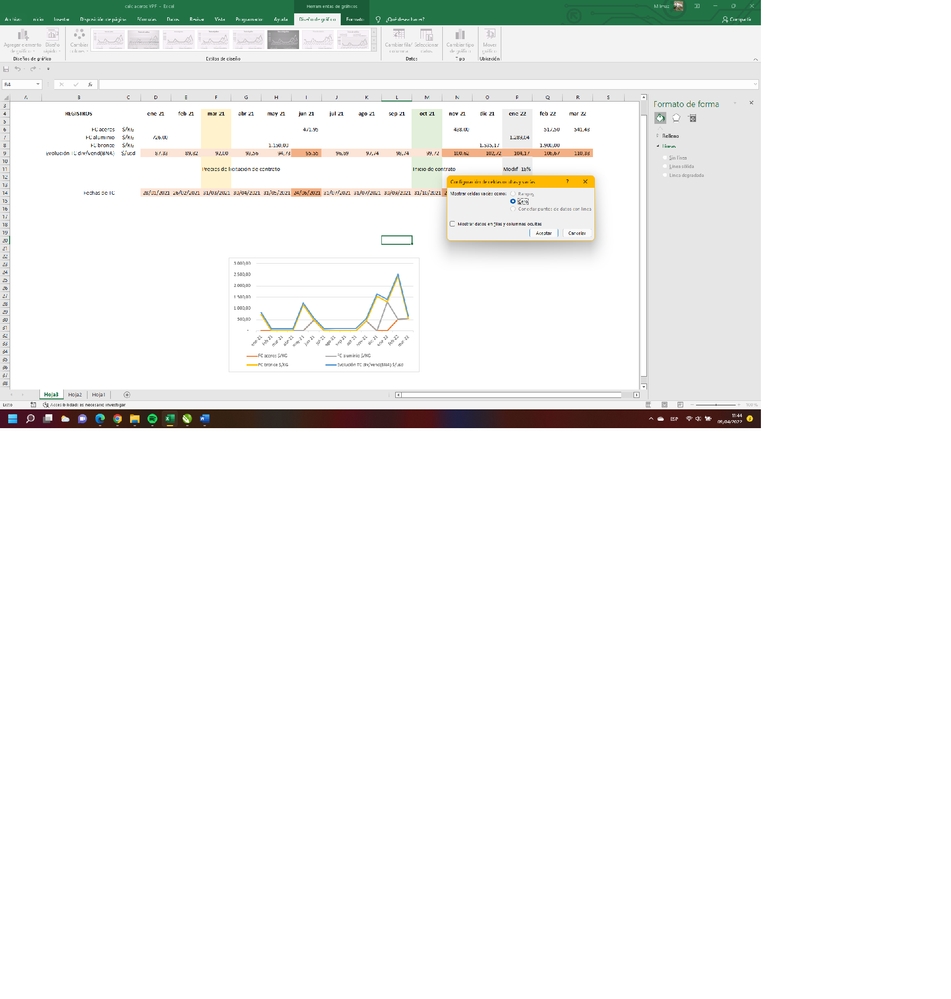Enable Mostrar datos en filas y columnas ocultas
The image size is (951, 999).
tap(451, 224)
